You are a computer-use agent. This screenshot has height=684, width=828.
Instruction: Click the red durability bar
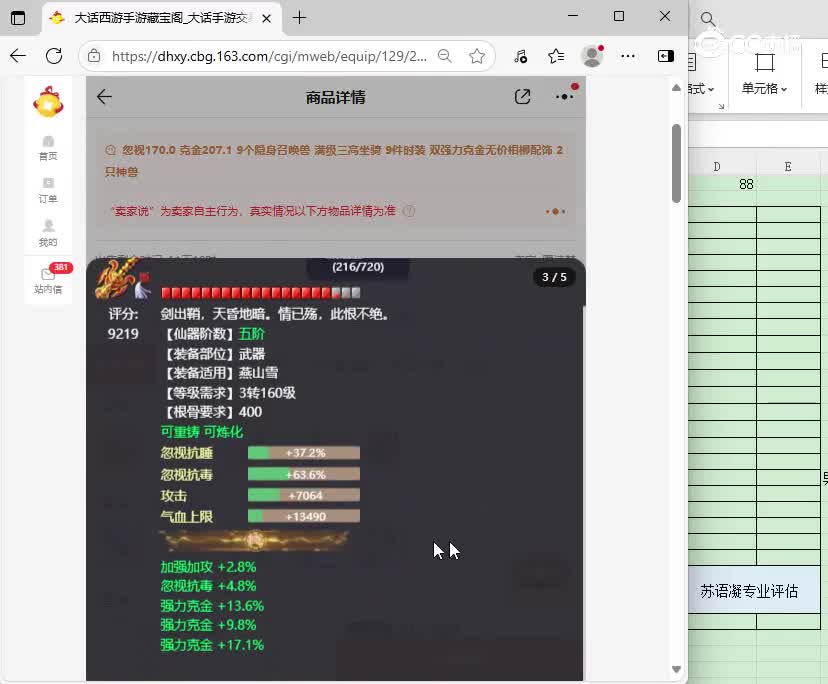(261, 293)
